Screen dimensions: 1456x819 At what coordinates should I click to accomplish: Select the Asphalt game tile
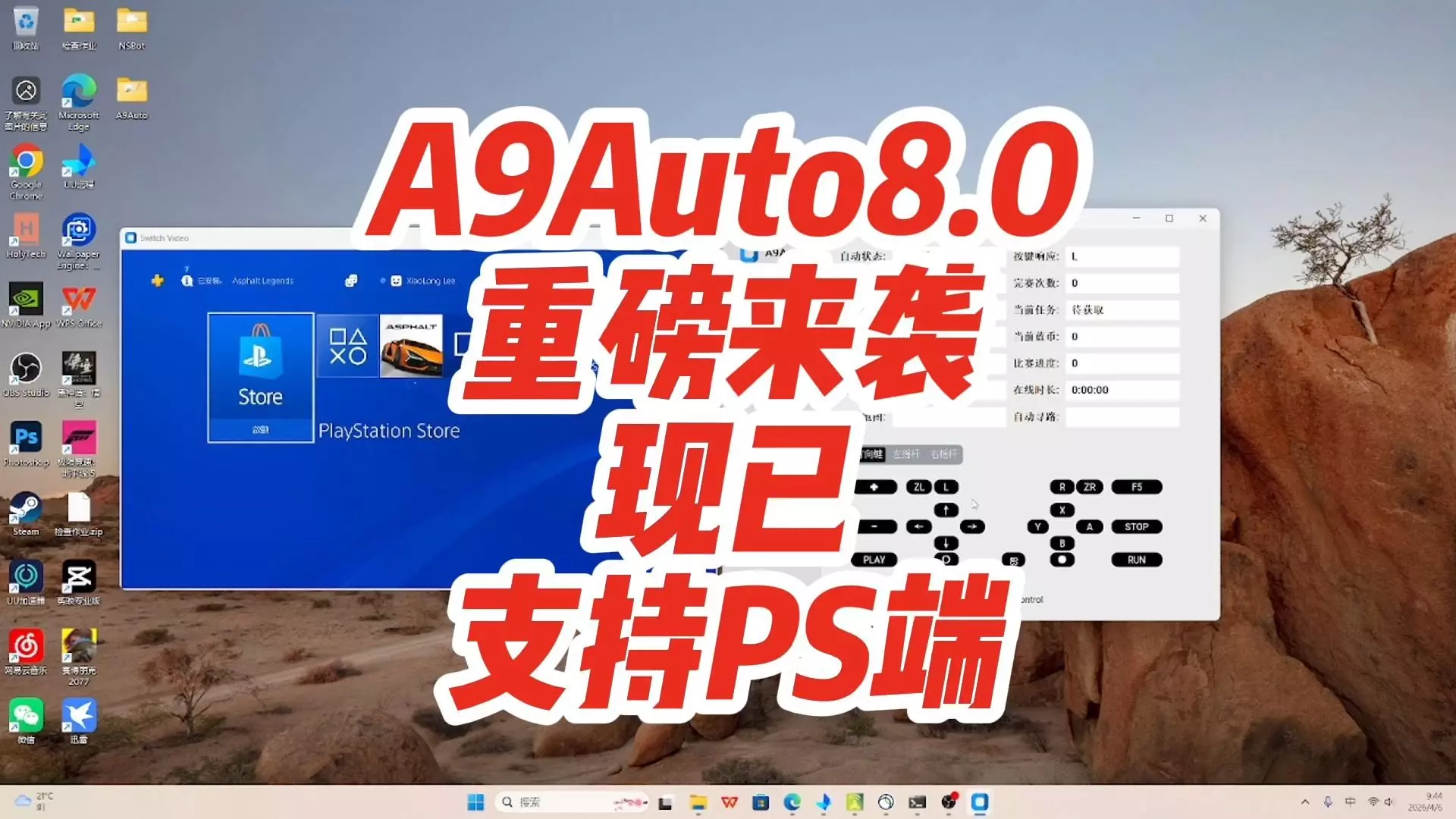[x=411, y=346]
